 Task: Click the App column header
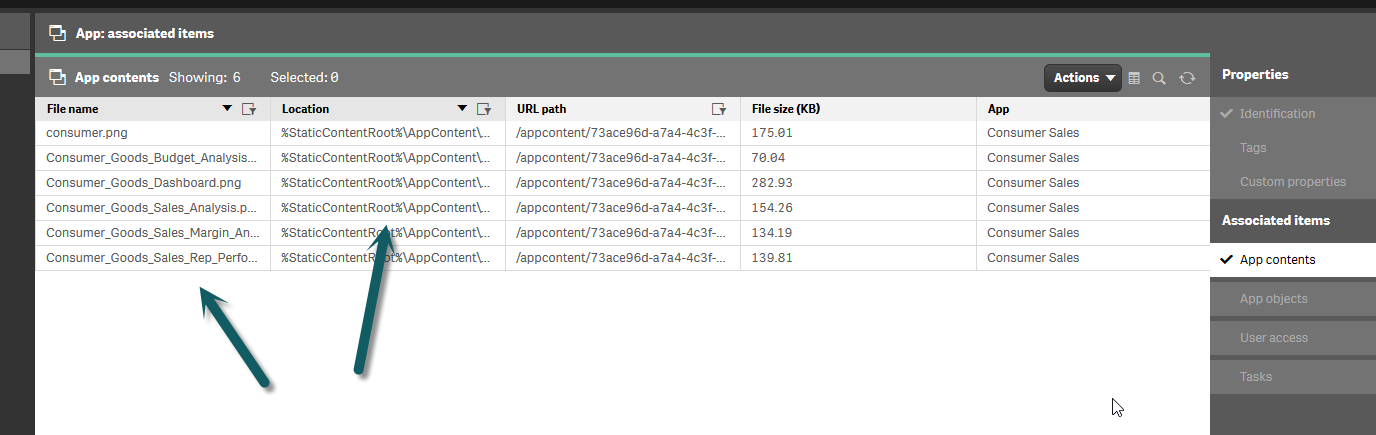998,109
